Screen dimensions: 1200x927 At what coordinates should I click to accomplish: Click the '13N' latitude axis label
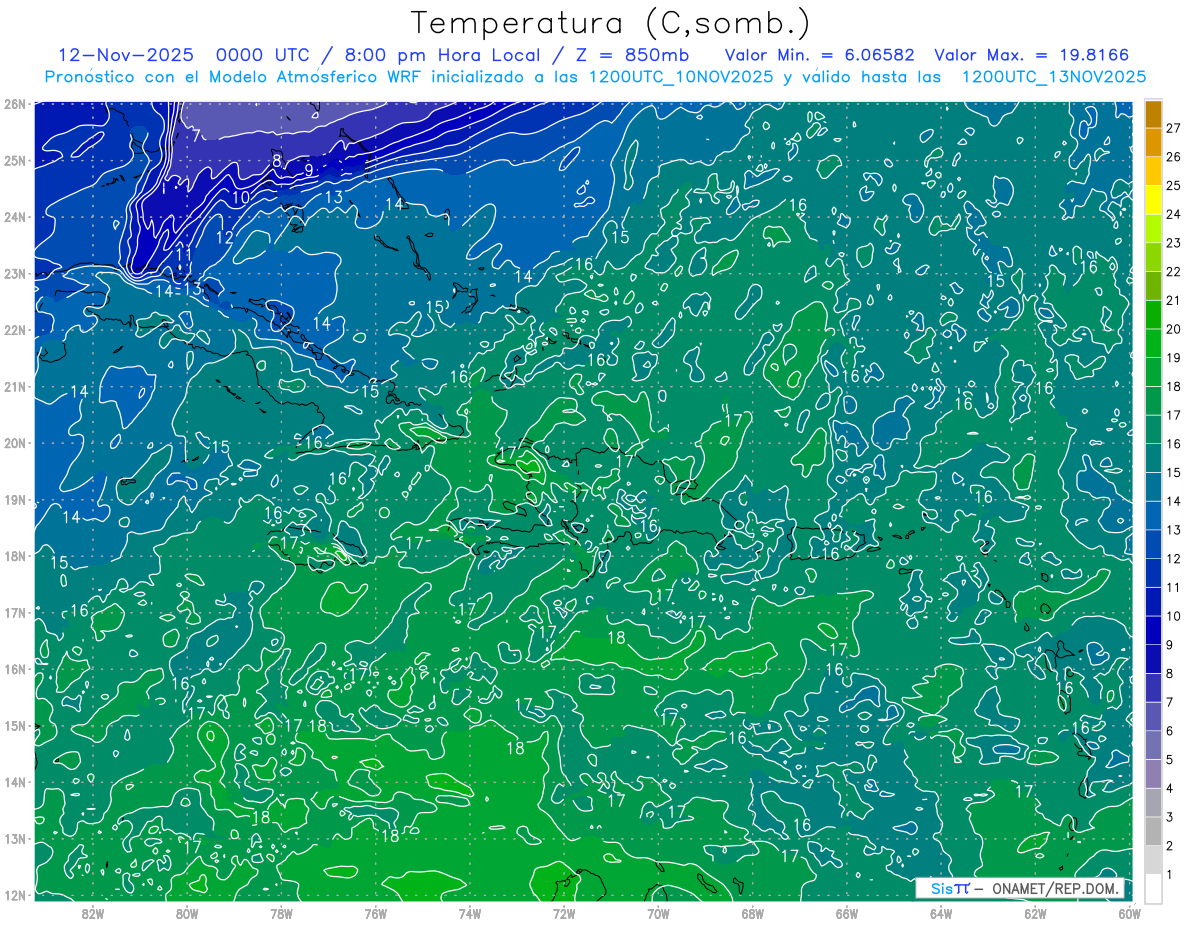click(x=15, y=838)
